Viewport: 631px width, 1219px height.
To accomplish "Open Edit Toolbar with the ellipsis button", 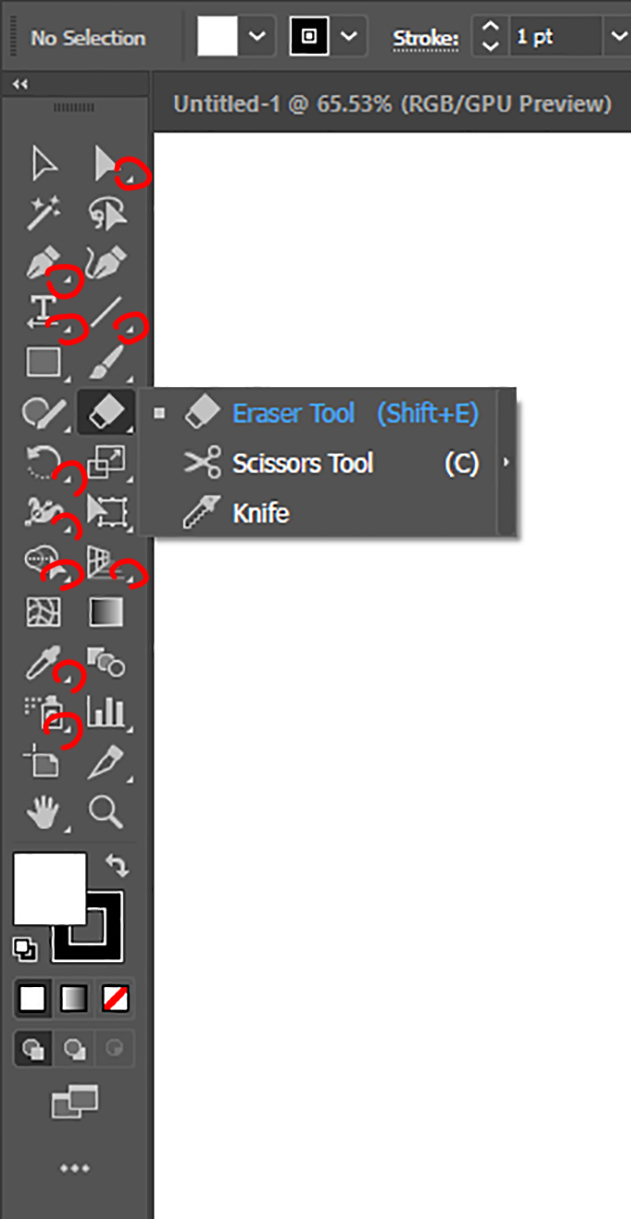I will coord(76,1167).
